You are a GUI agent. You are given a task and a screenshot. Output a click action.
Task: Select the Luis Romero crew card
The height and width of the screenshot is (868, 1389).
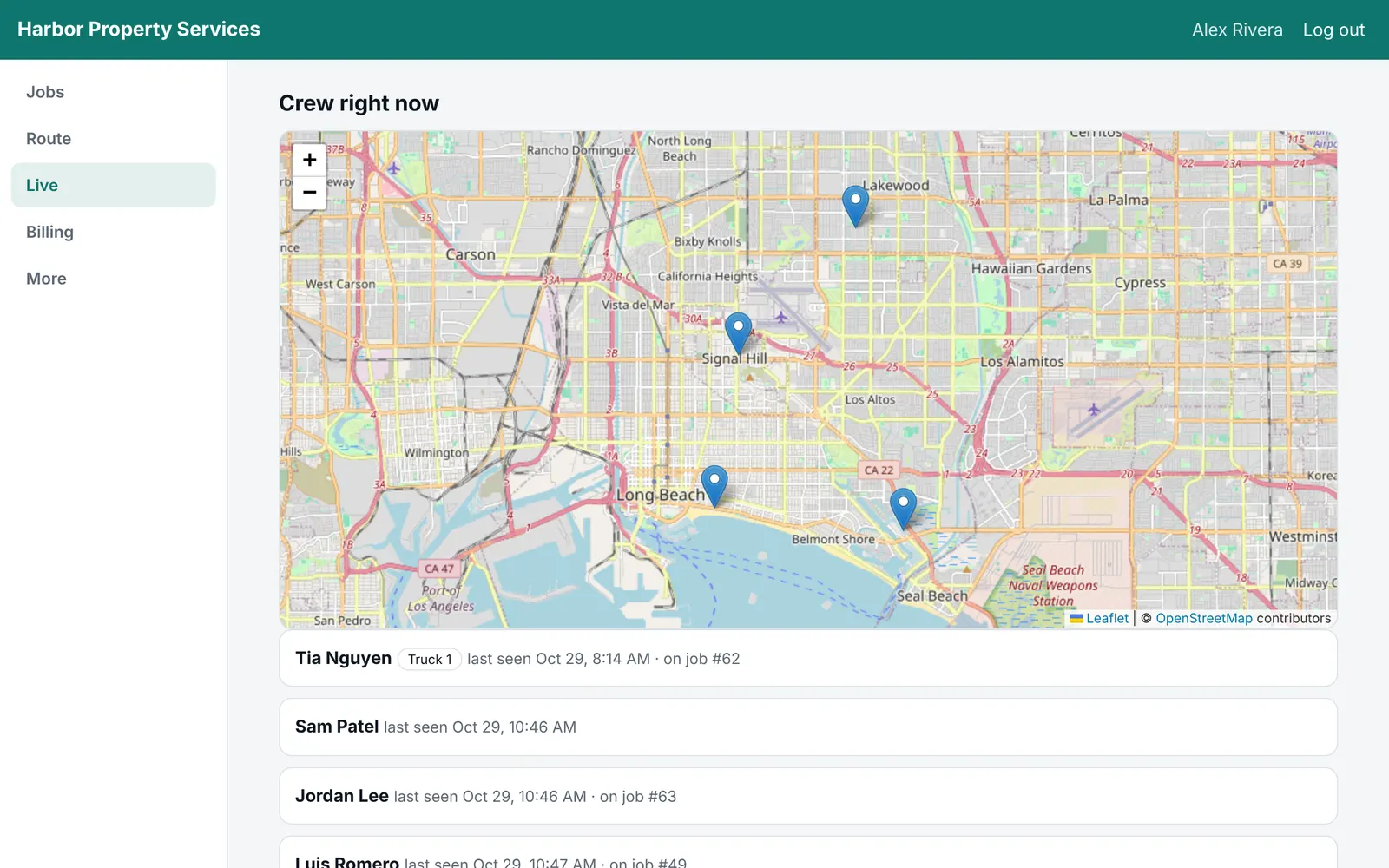[x=808, y=852]
